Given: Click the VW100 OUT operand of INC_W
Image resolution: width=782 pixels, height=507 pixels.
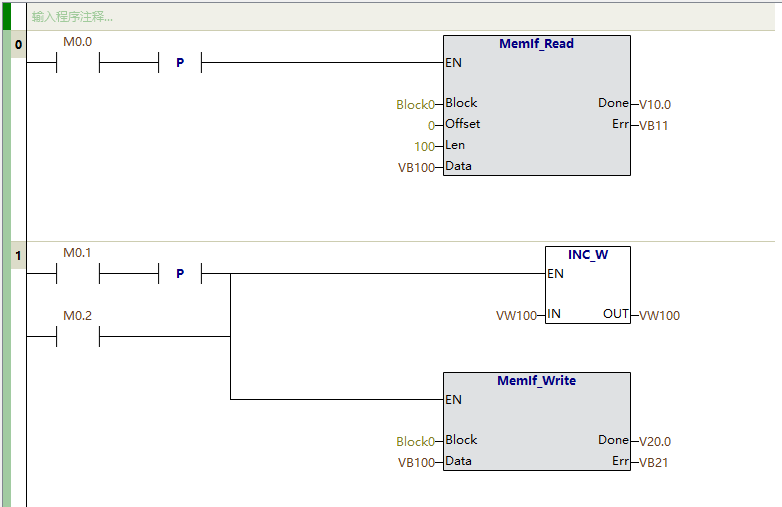Looking at the screenshot, I should pos(659,315).
